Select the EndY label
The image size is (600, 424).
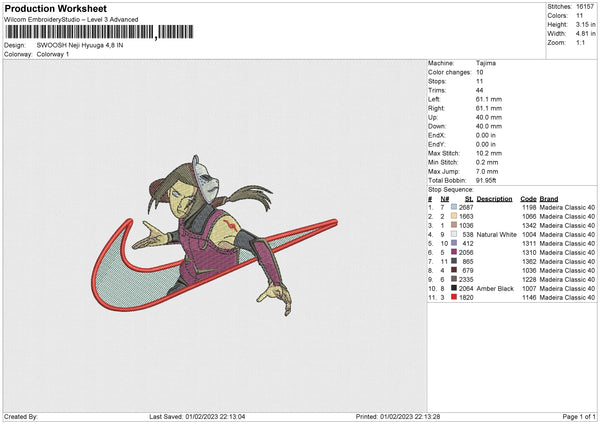[437, 144]
